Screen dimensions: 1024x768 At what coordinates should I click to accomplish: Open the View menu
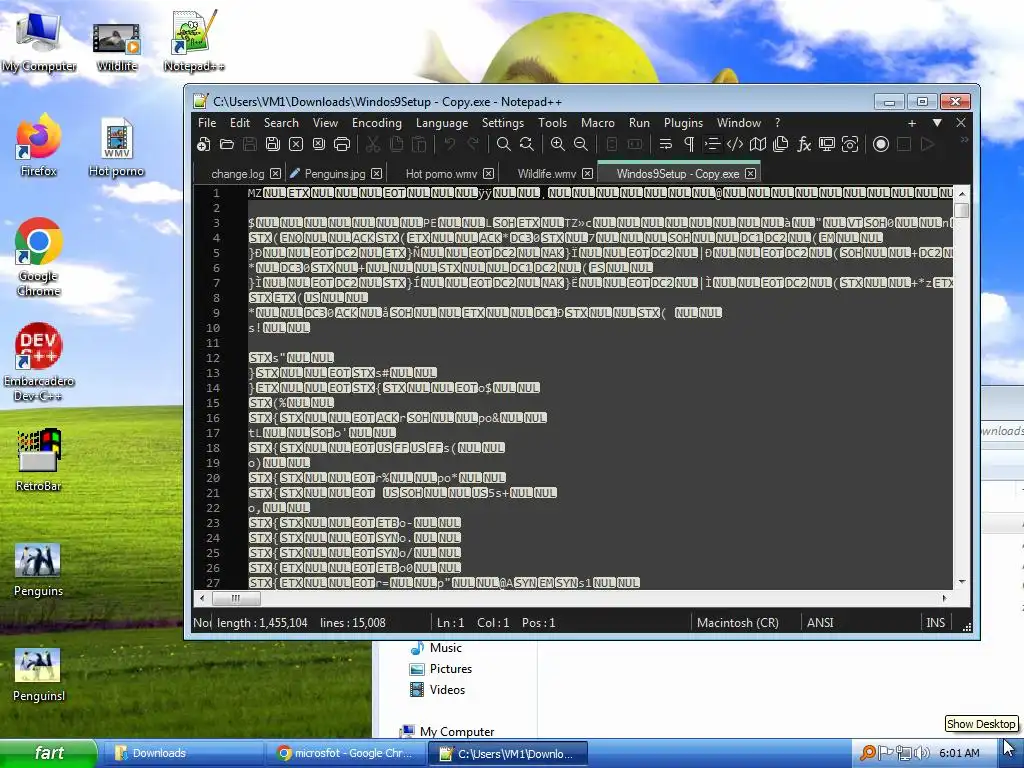[x=325, y=123]
